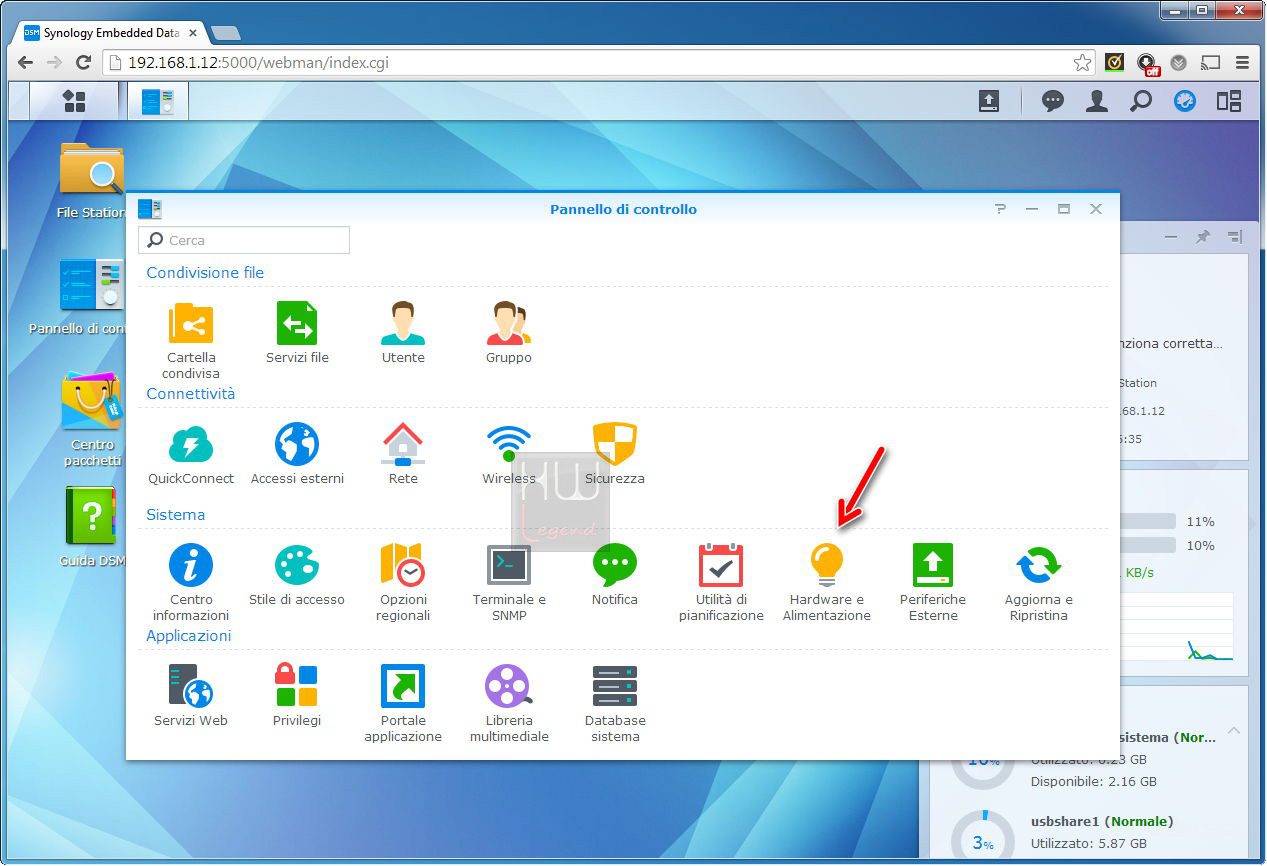Open the DSM main menu button

(x=74, y=101)
